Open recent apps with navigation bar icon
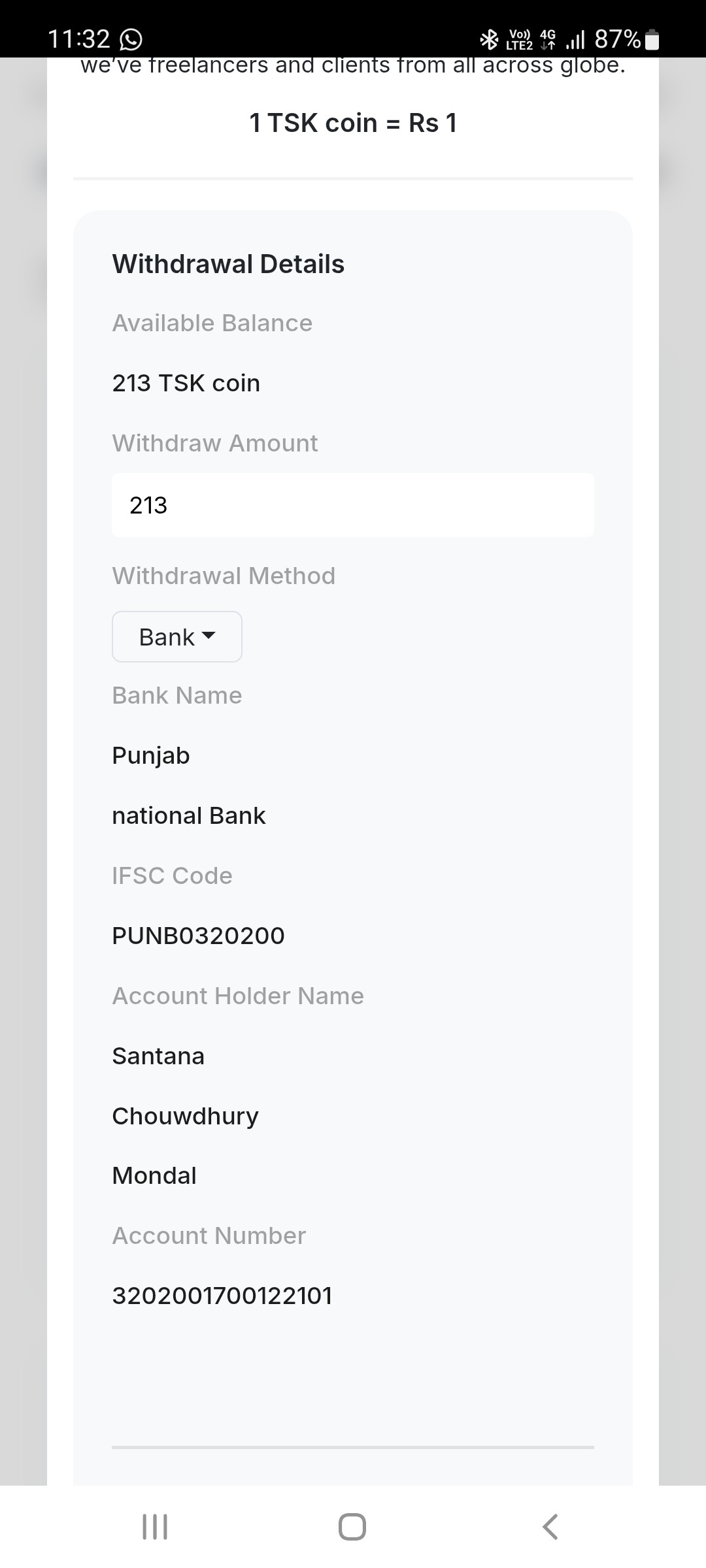Viewport: 706px width, 1568px height. point(155,1527)
